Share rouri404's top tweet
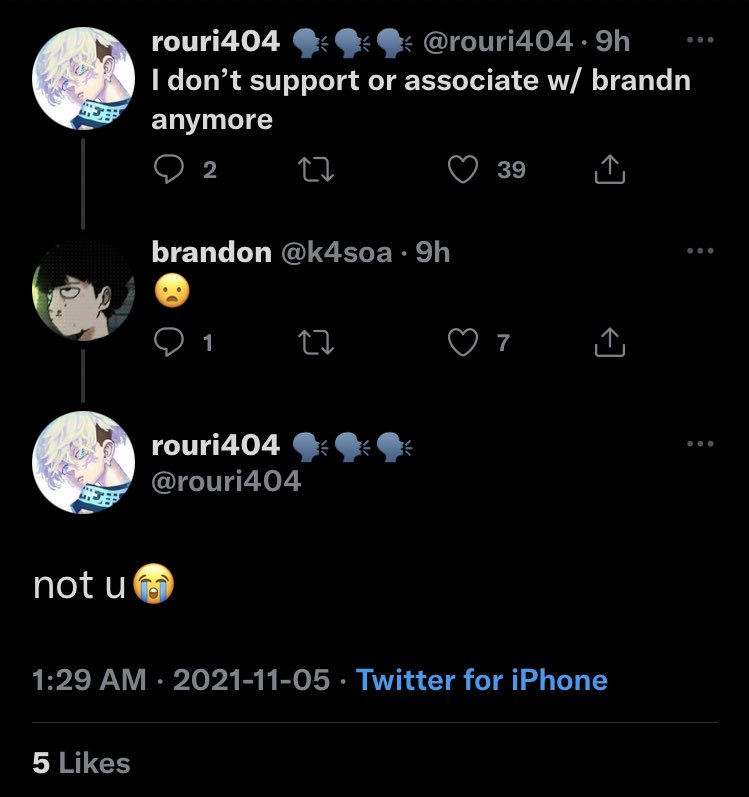 (x=610, y=169)
